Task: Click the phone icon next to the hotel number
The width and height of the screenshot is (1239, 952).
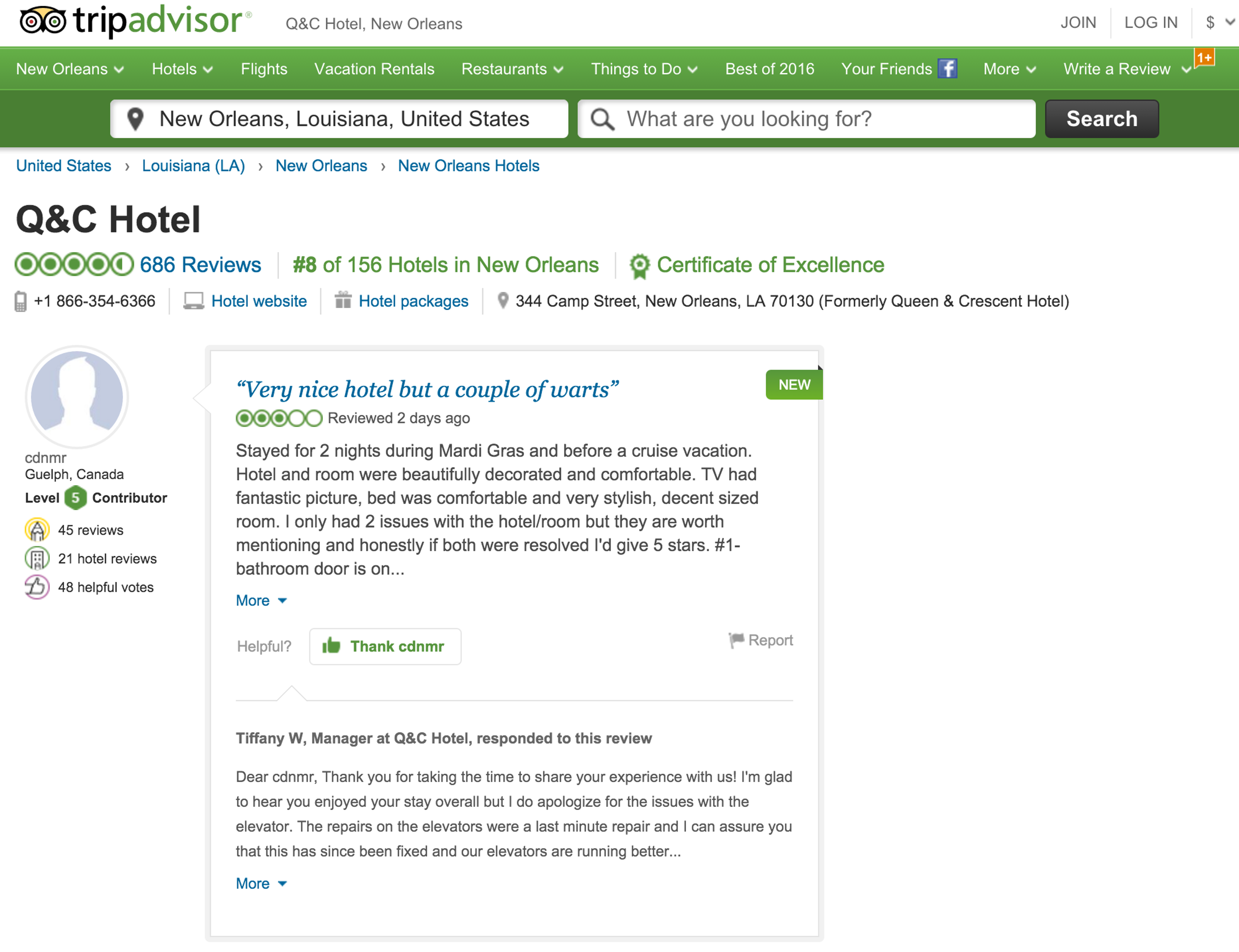Action: click(x=20, y=301)
